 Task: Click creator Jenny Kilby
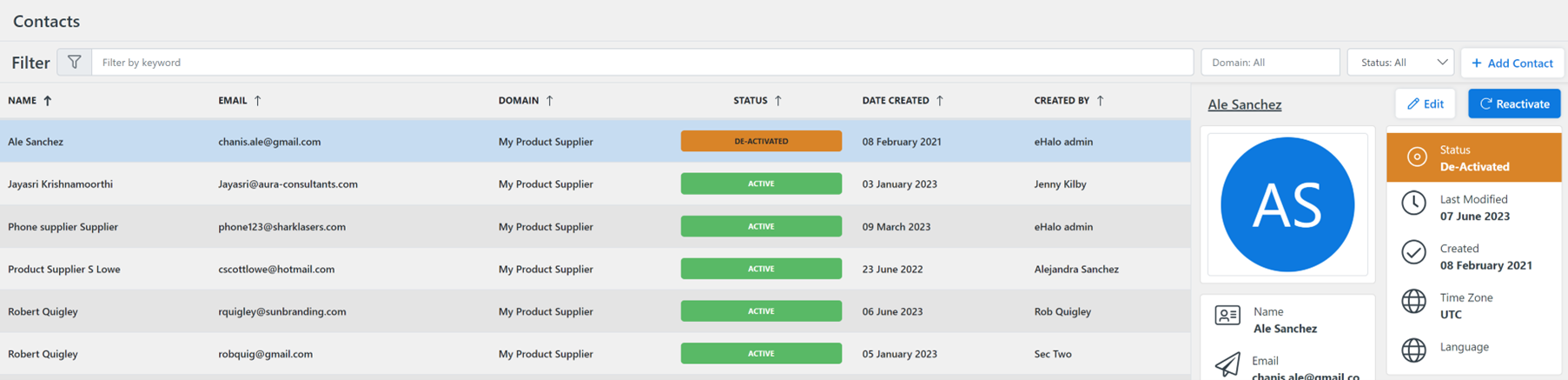point(1060,184)
